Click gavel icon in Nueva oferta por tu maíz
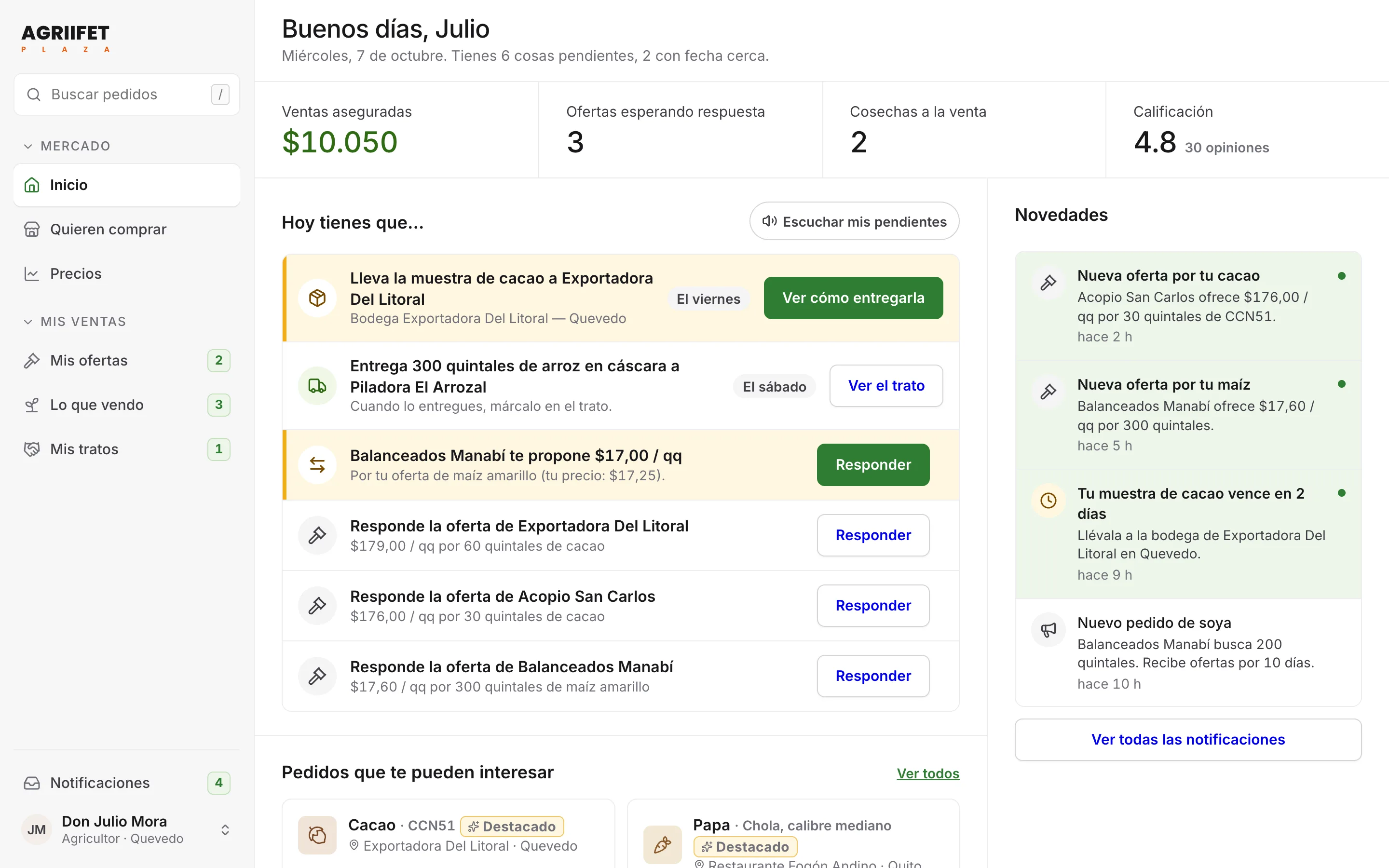 point(1049,392)
